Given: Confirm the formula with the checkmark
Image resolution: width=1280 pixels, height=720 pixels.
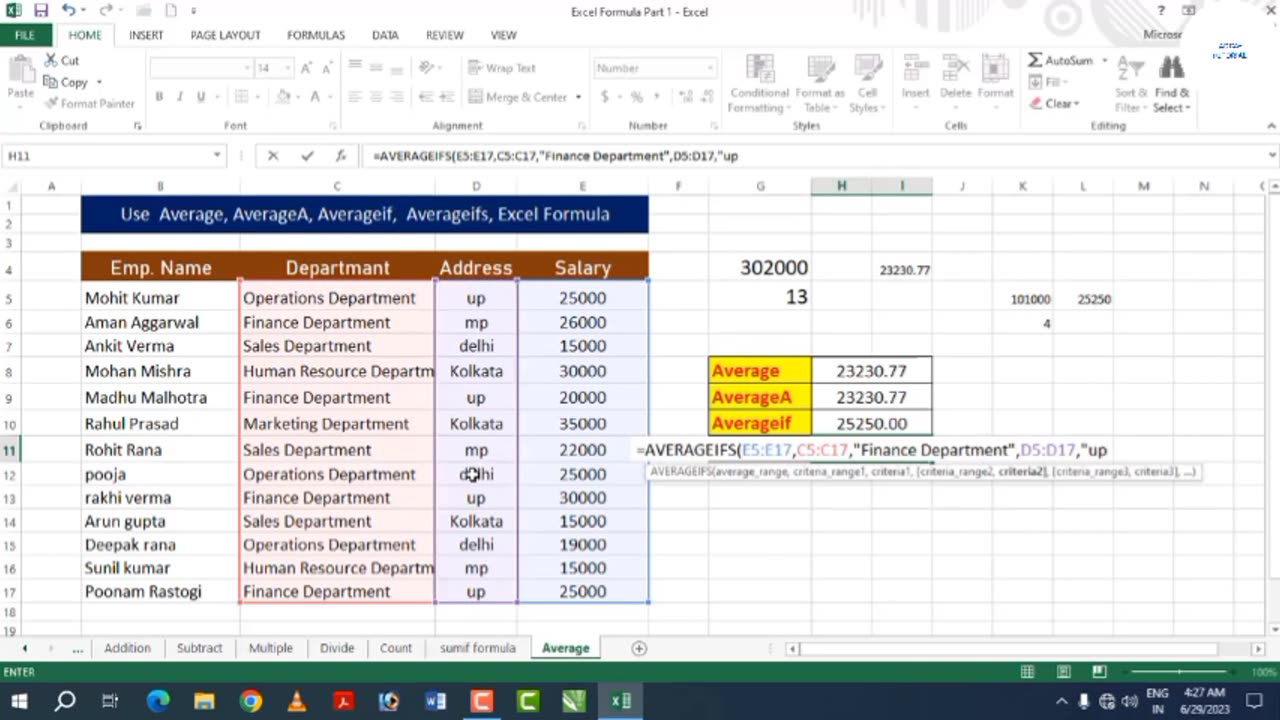Looking at the screenshot, I should [x=307, y=156].
